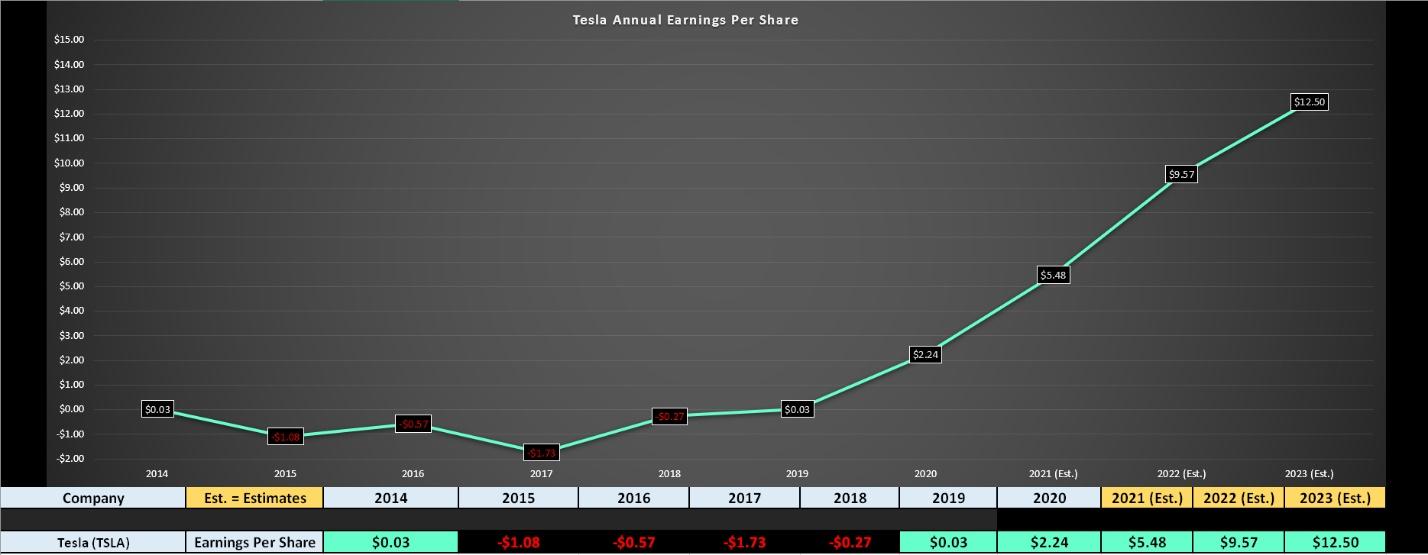The height and width of the screenshot is (555, 1428).
Task: Click the 2021 (Est.) x-axis label under chart
Action: 1053,474
